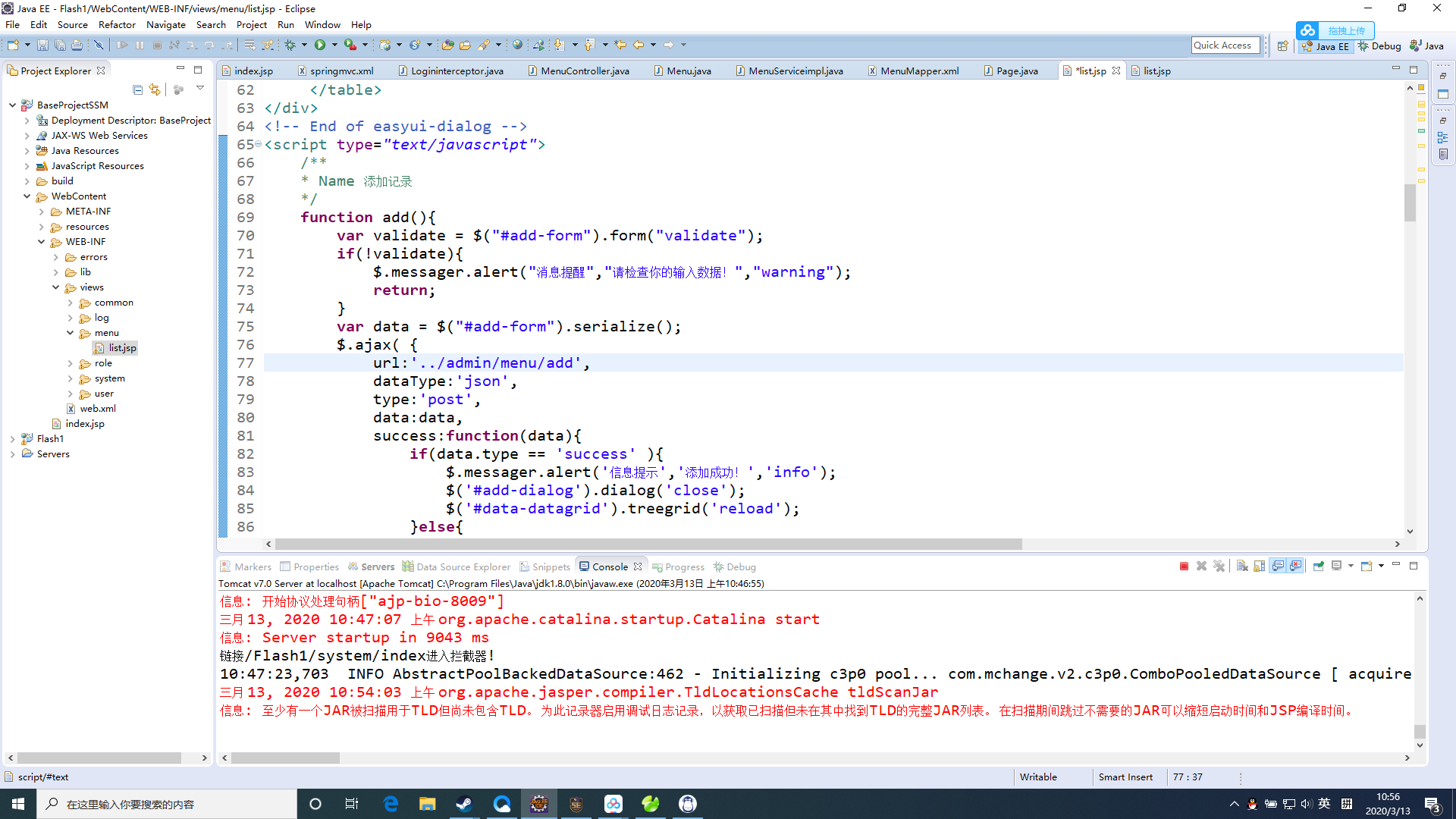This screenshot has width=1456, height=819.
Task: Save the current file with the Save icon
Action: 42,45
